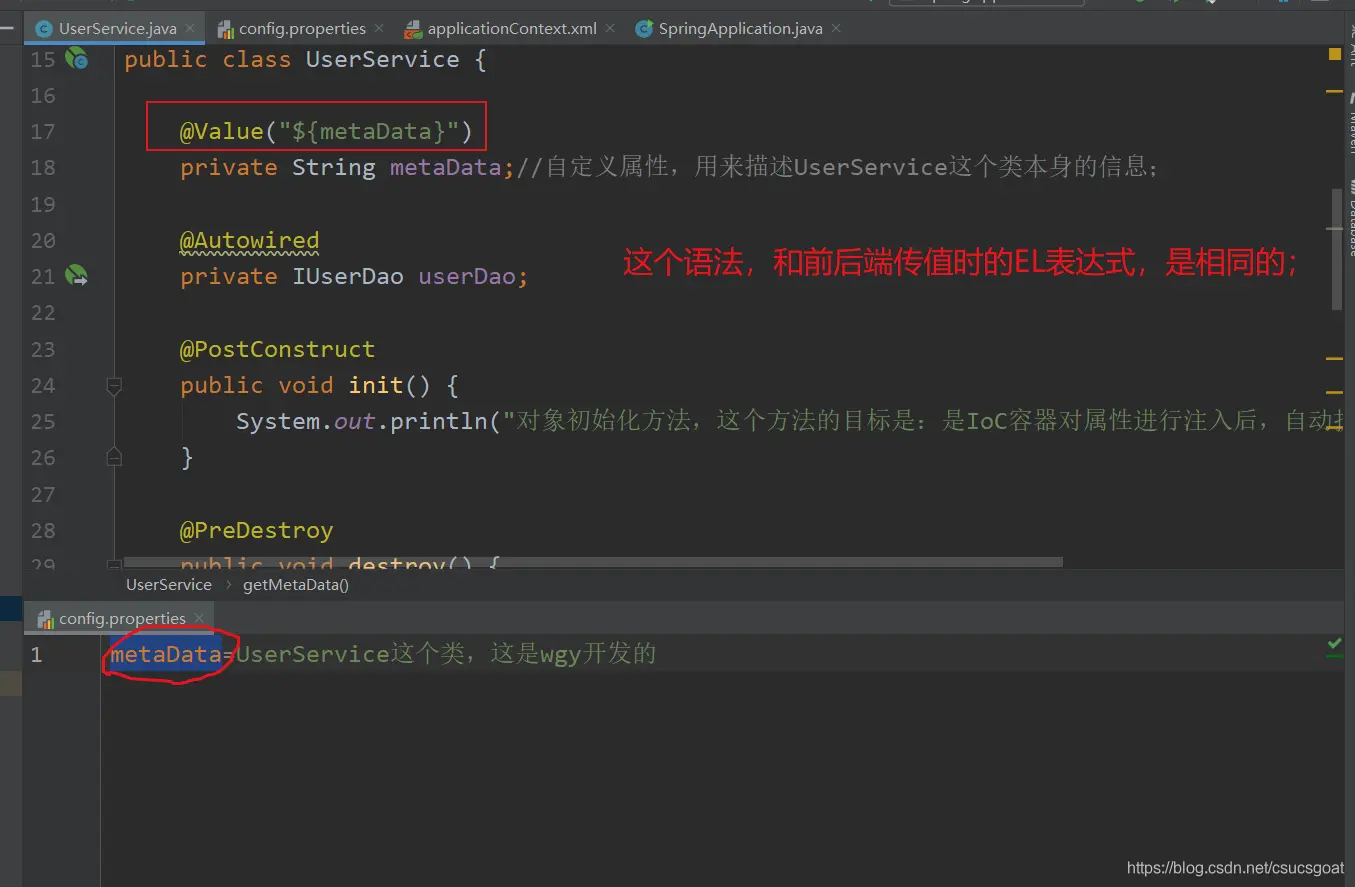The height and width of the screenshot is (887, 1355).
Task: Click UserService in the breadcrumb bar
Action: (x=168, y=585)
